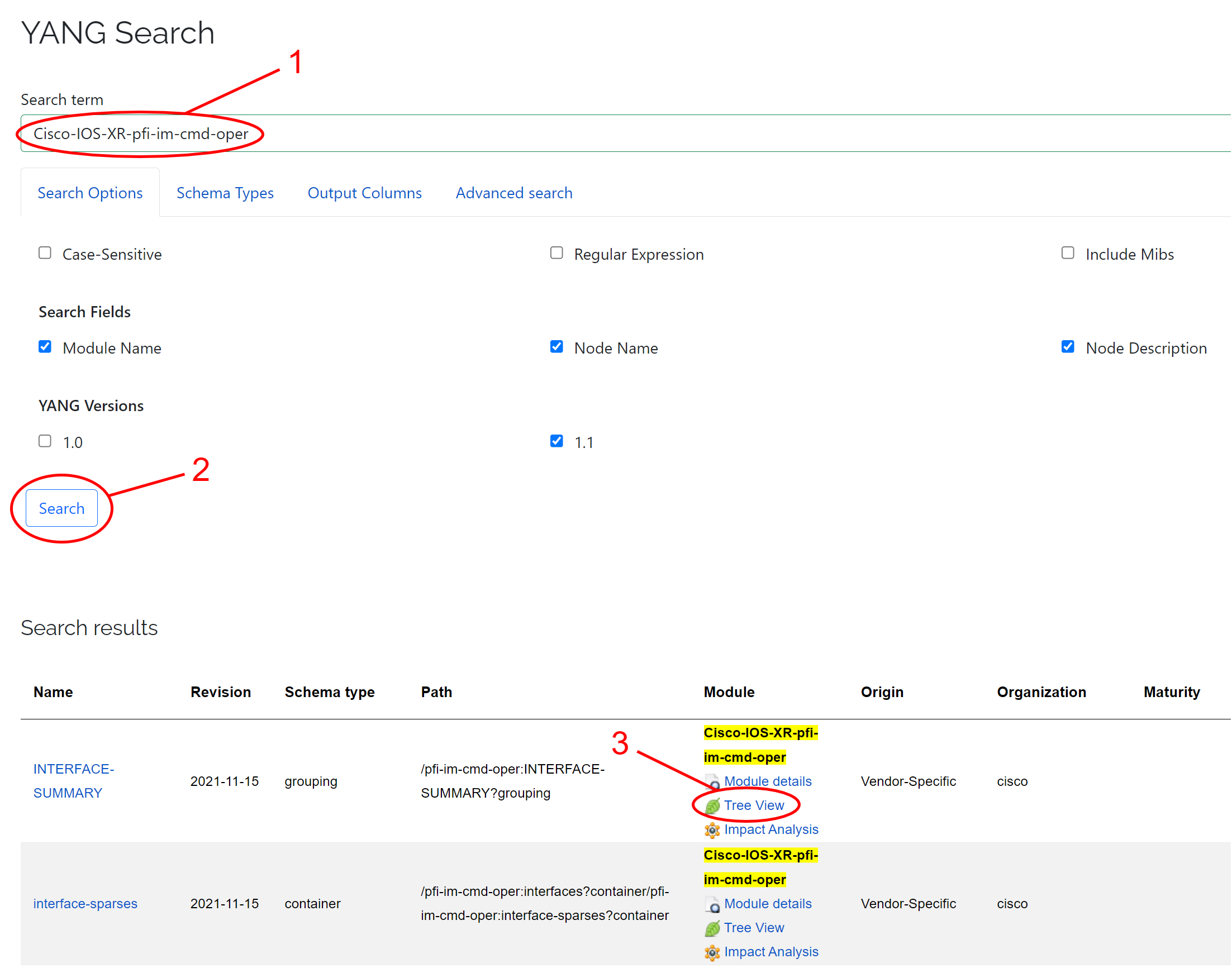Click the Search button

pos(61,508)
